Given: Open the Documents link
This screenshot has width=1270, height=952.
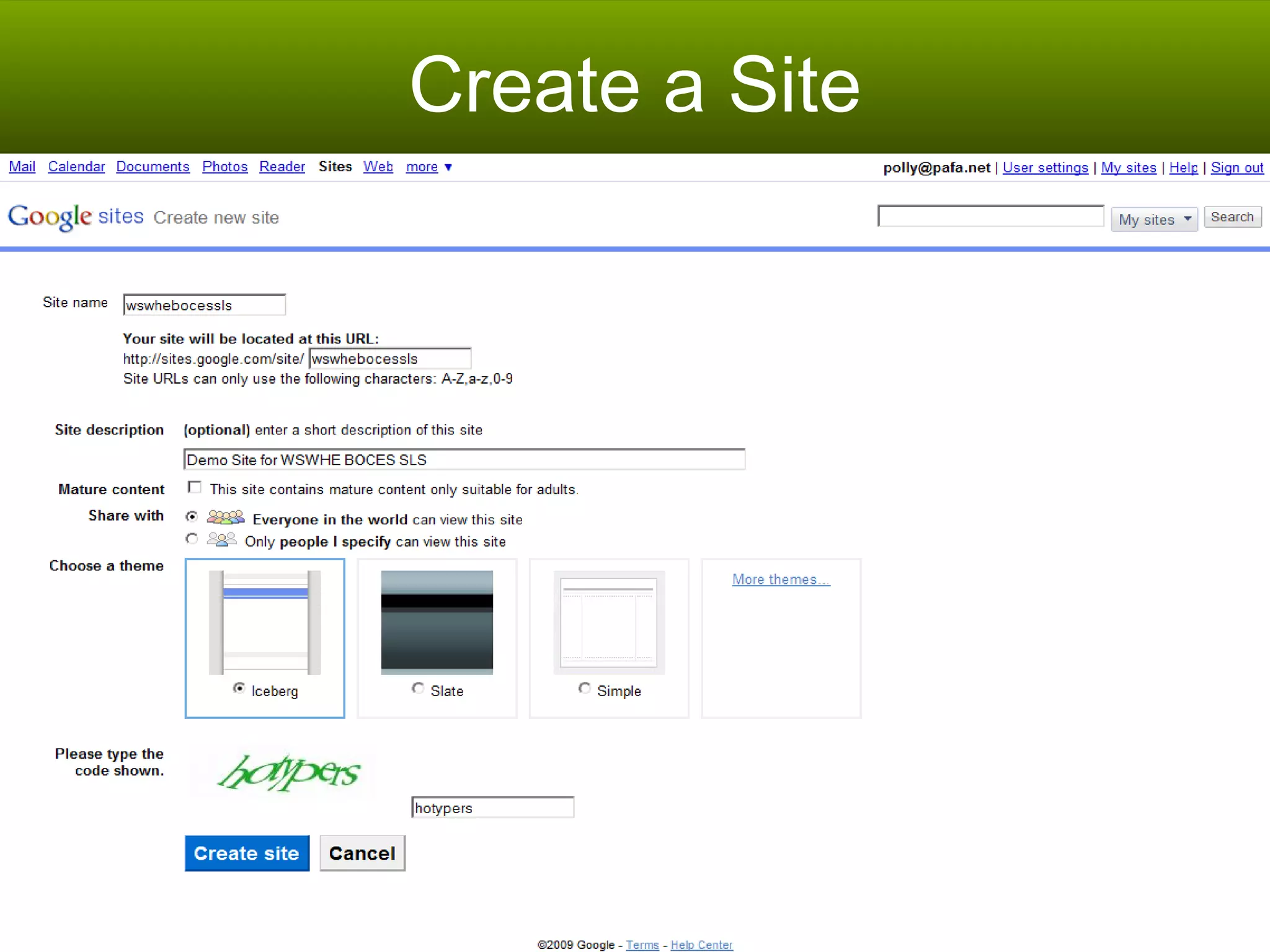Looking at the screenshot, I should click(153, 167).
